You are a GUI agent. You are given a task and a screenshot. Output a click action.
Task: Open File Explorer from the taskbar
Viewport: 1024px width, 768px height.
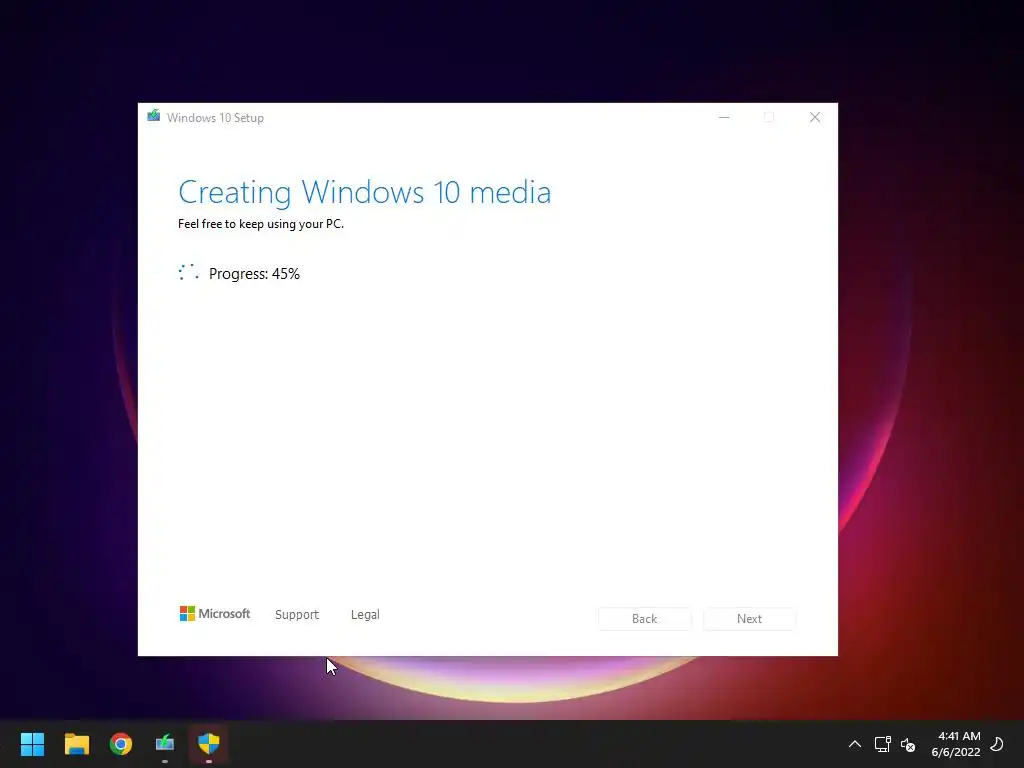point(76,744)
